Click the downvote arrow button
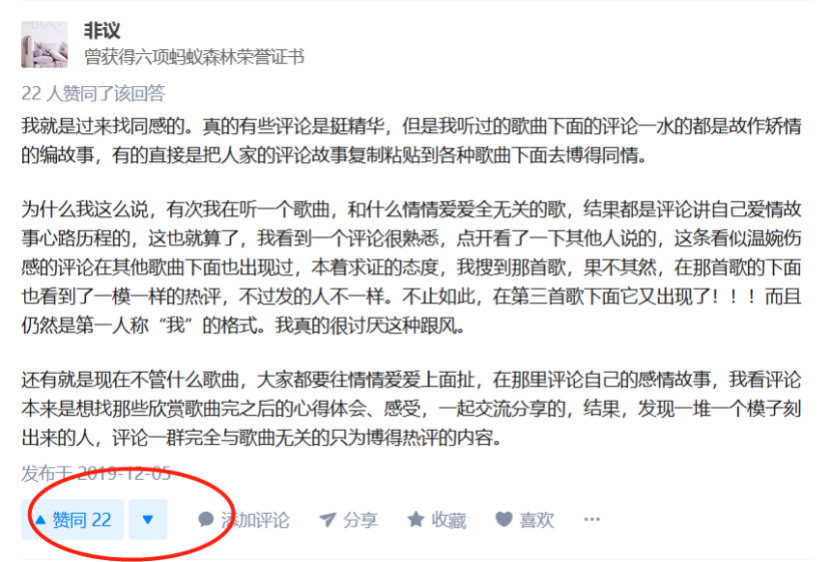 click(x=148, y=519)
